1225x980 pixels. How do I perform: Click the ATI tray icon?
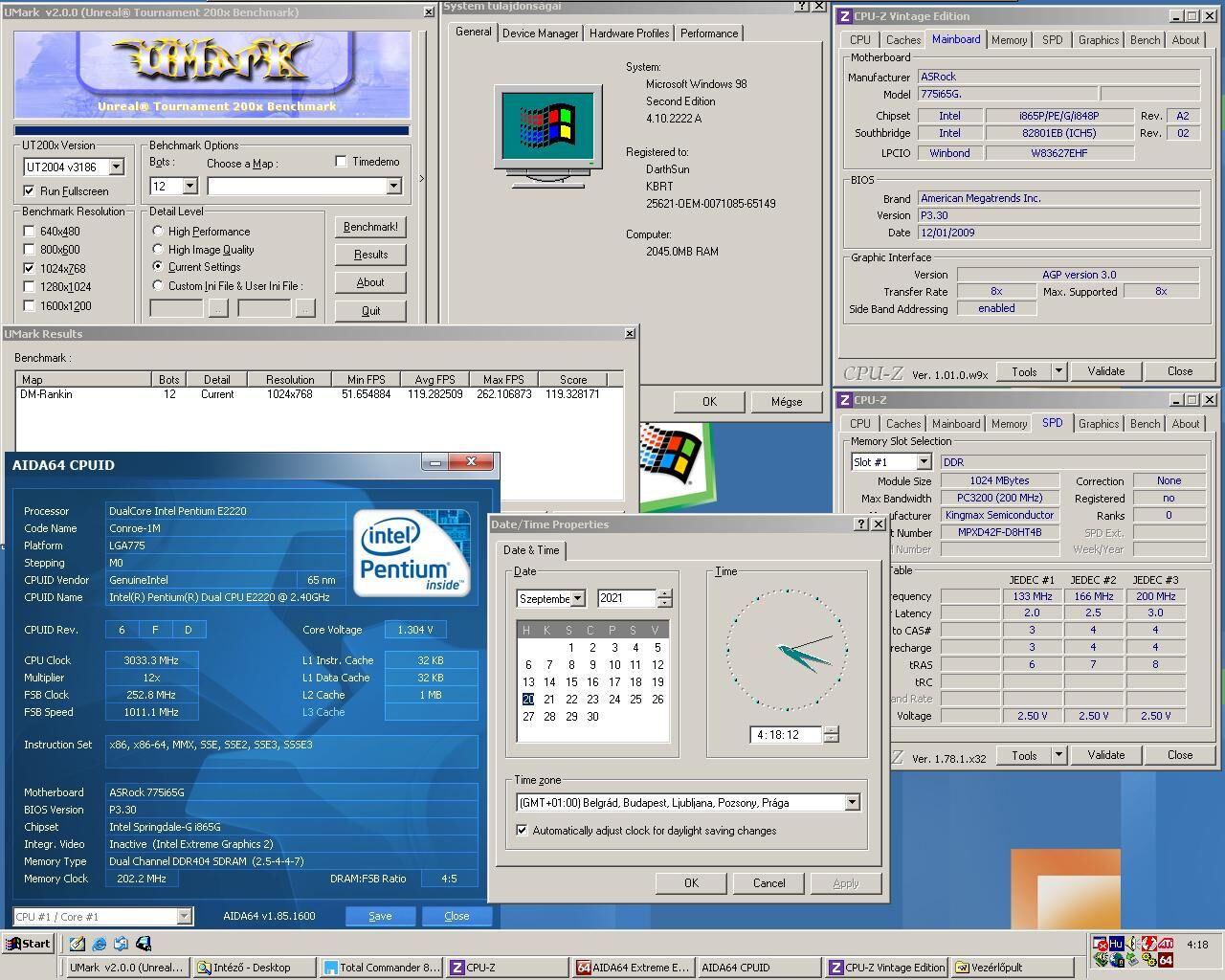tap(1166, 944)
